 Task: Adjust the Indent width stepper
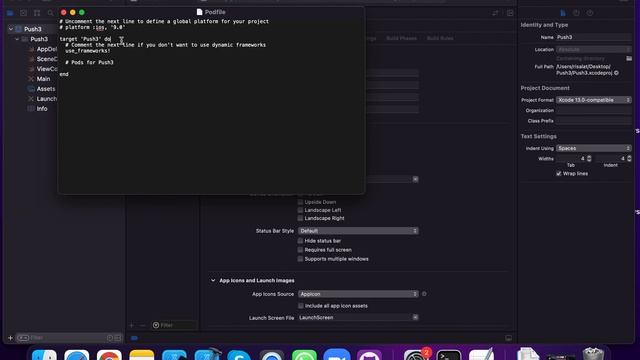point(629,158)
